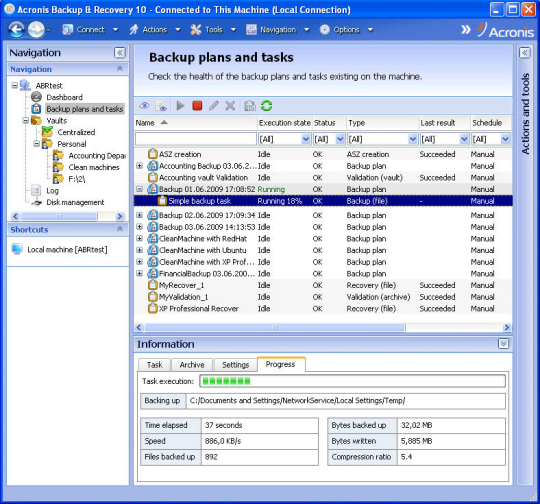This screenshot has width=540, height=504.
Task: Collapse the Personal vaults tree node
Action: tap(37, 144)
